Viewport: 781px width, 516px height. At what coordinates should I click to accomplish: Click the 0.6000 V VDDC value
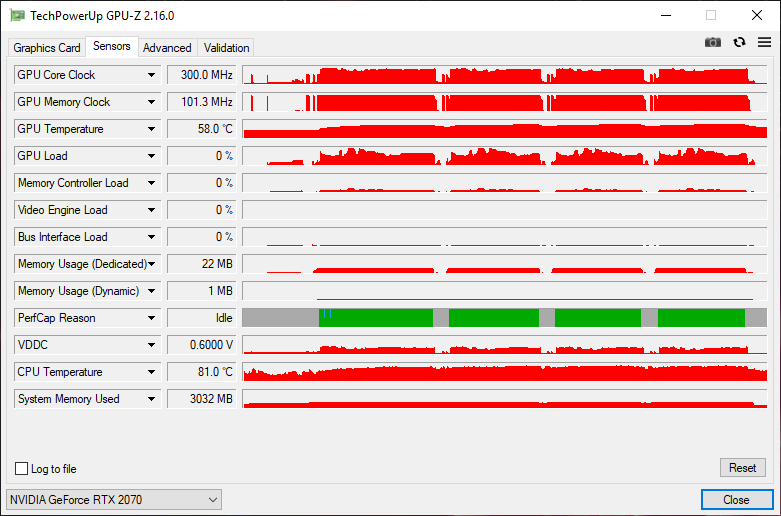(x=202, y=345)
